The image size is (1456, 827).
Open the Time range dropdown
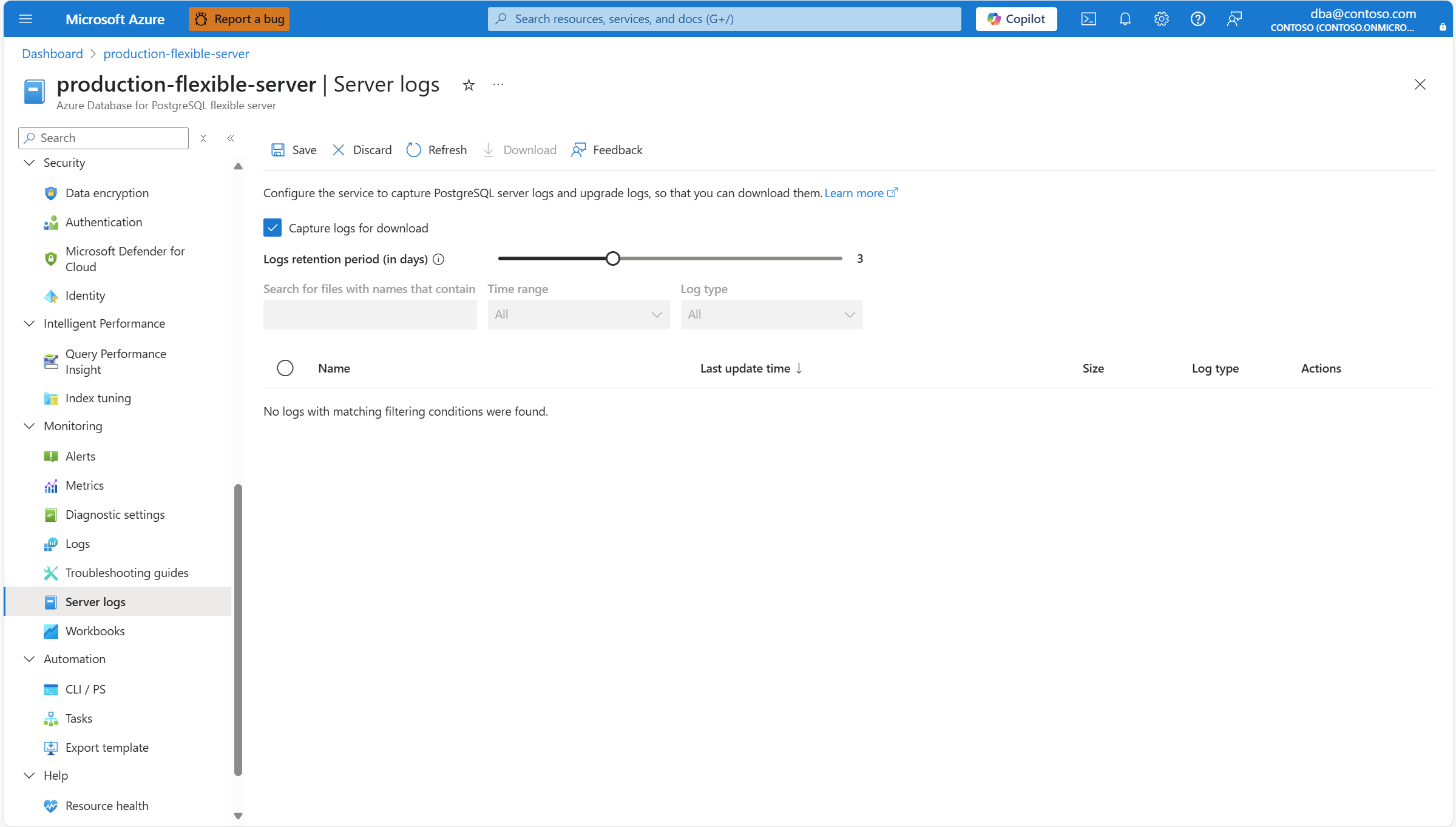(x=578, y=314)
